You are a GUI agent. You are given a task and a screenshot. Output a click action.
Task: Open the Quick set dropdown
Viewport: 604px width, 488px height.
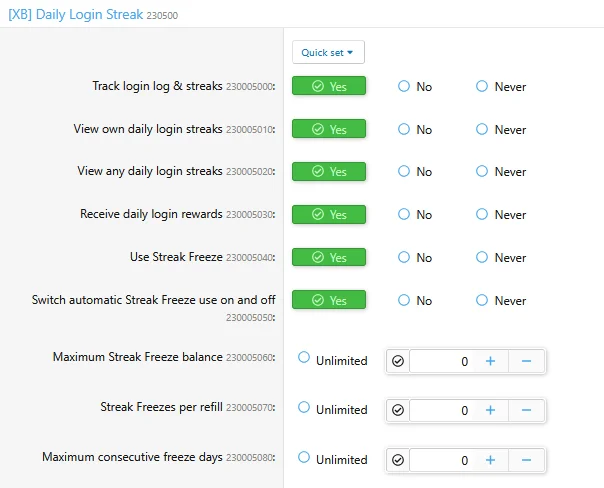[328, 52]
